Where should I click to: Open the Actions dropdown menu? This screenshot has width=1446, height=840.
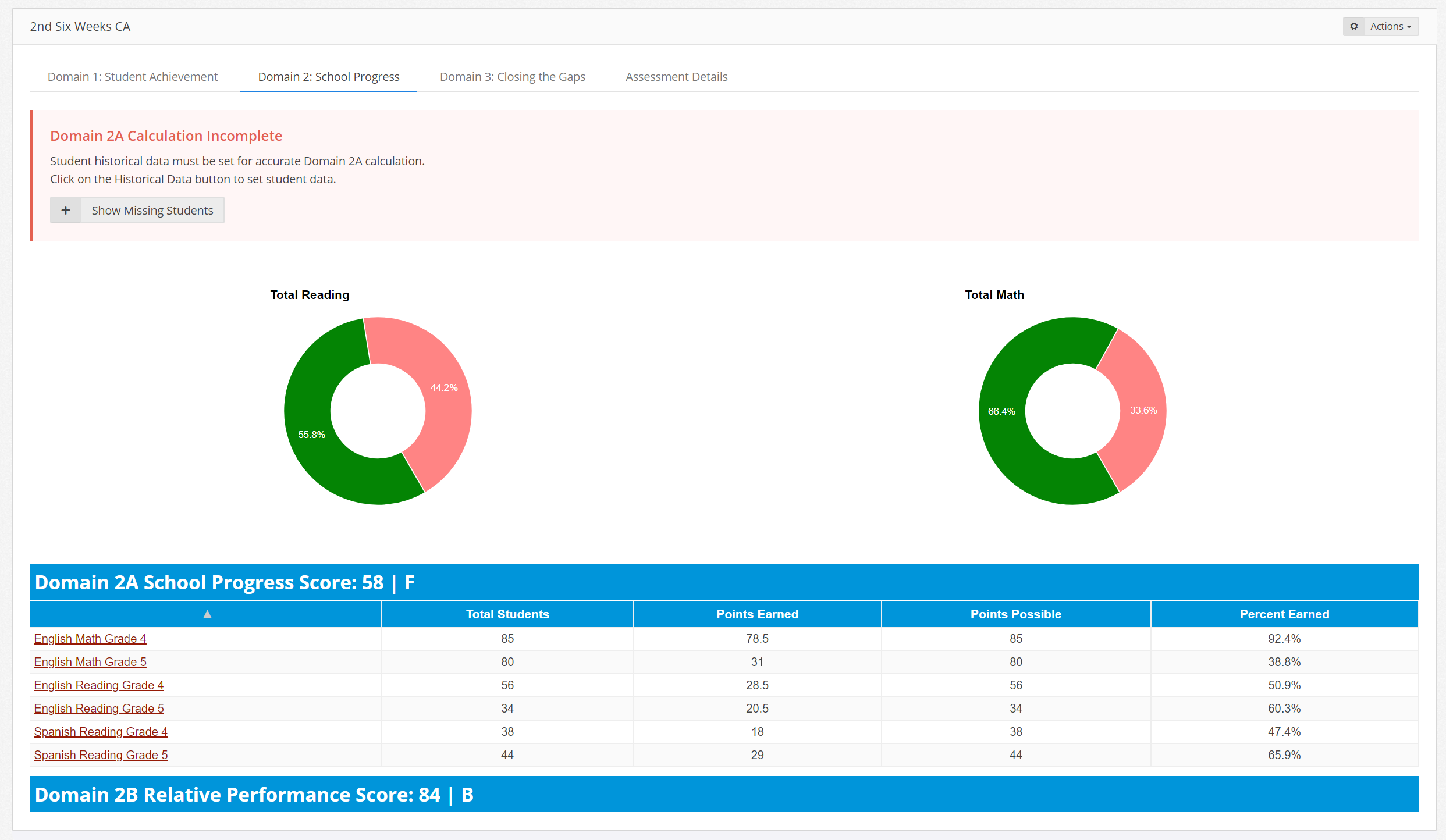coord(1390,26)
